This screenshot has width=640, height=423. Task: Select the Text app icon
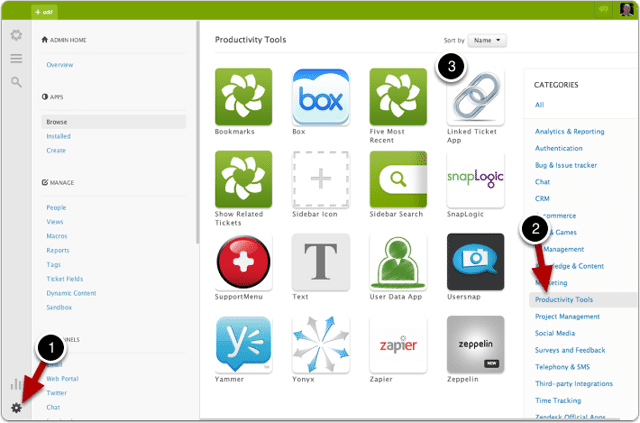pyautogui.click(x=321, y=262)
